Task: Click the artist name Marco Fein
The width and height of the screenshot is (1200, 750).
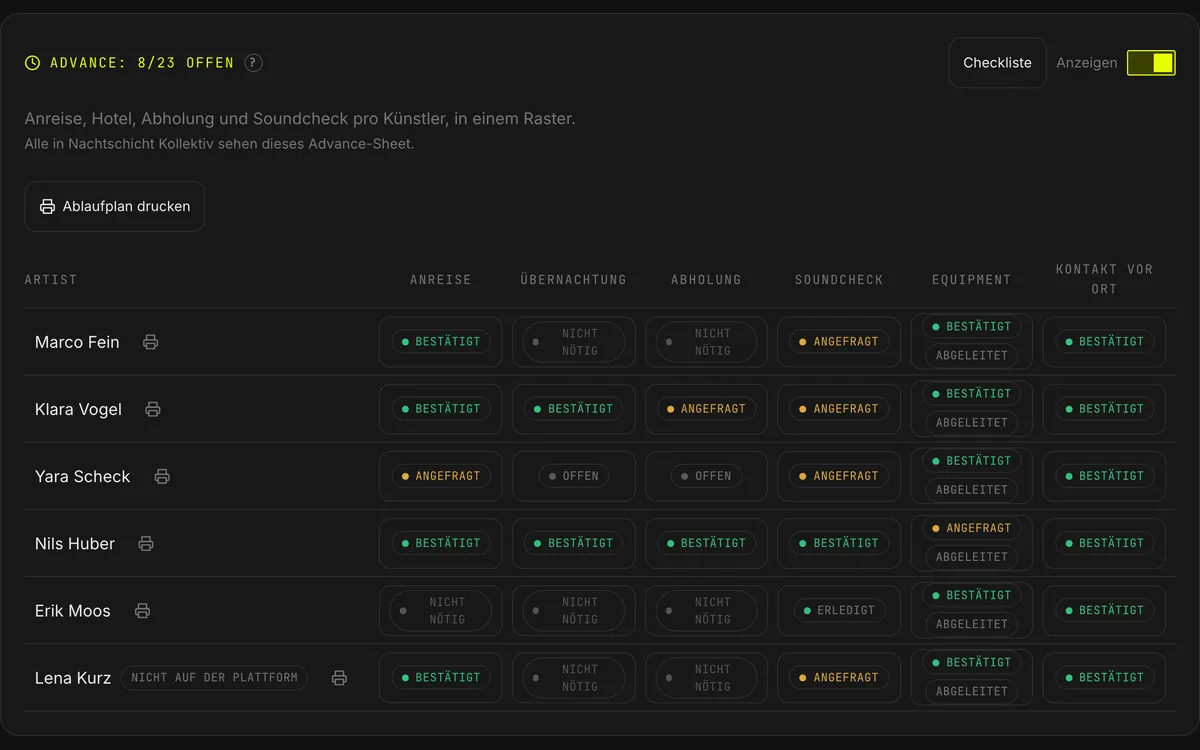Action: (77, 342)
